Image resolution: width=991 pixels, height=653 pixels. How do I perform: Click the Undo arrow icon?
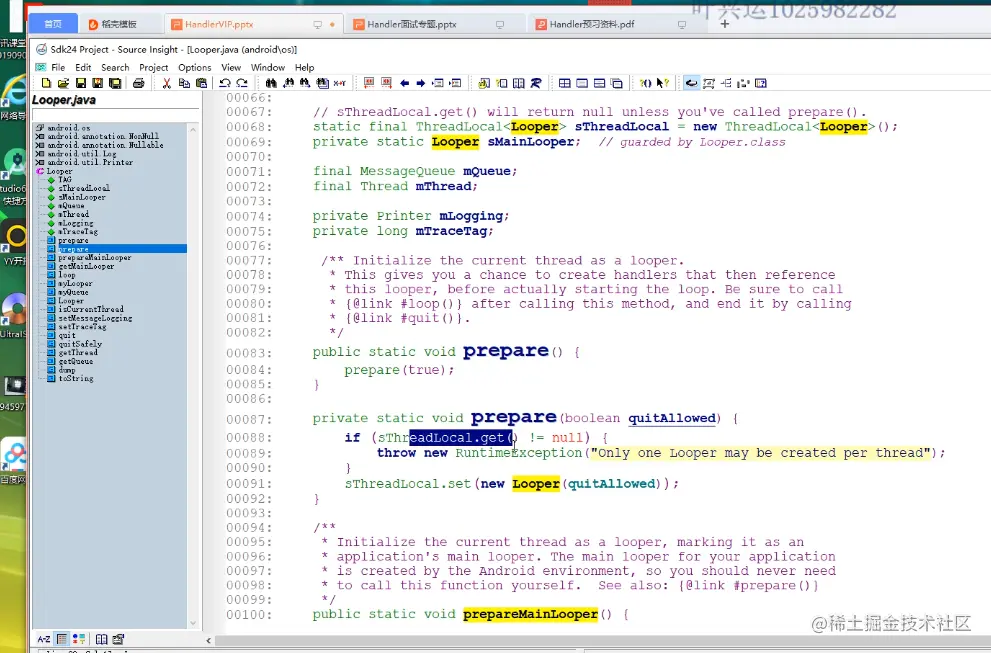coord(224,83)
